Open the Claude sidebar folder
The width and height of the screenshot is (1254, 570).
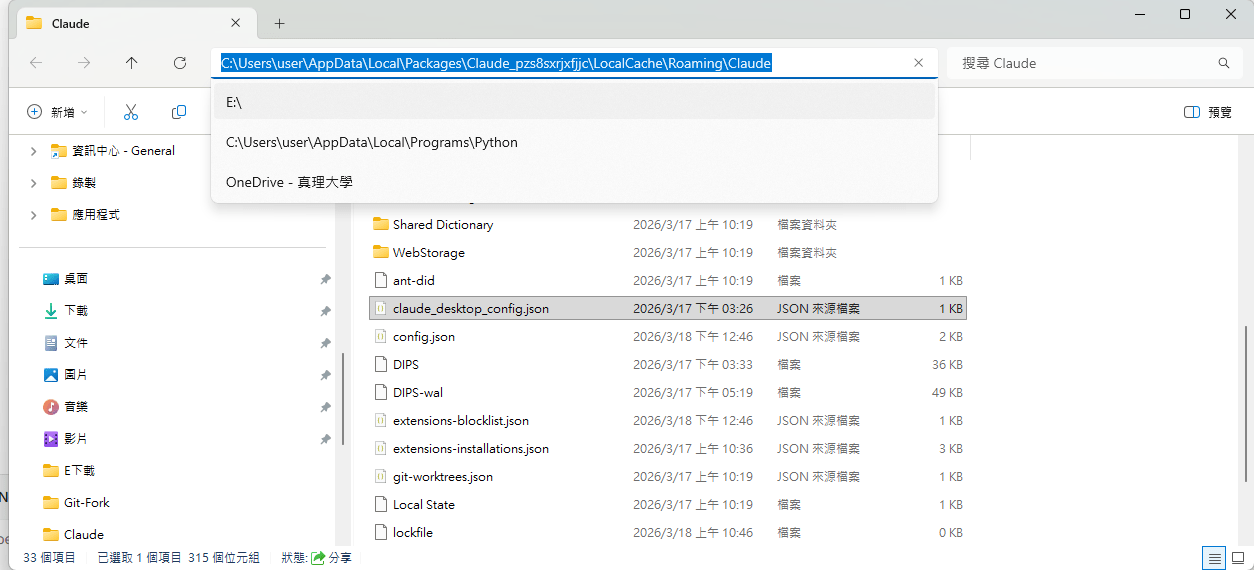[73, 535]
